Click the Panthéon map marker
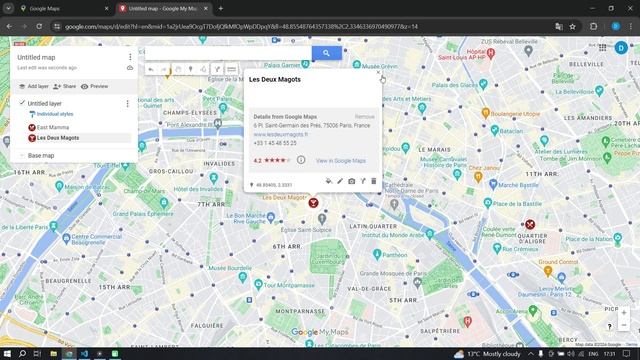640x360 pixels. [377, 255]
